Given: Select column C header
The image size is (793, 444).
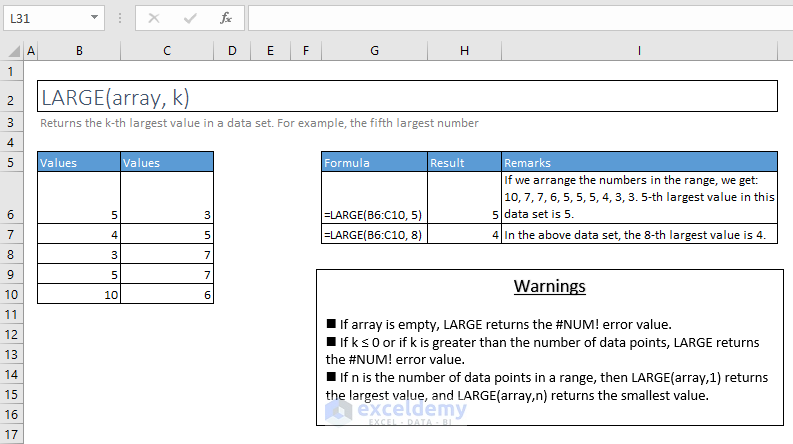Looking at the screenshot, I should pyautogui.click(x=167, y=51).
